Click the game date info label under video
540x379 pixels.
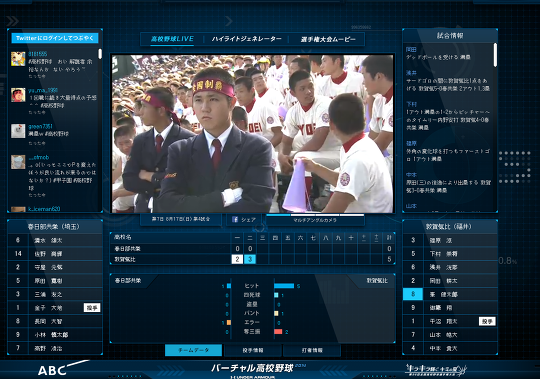click(181, 219)
